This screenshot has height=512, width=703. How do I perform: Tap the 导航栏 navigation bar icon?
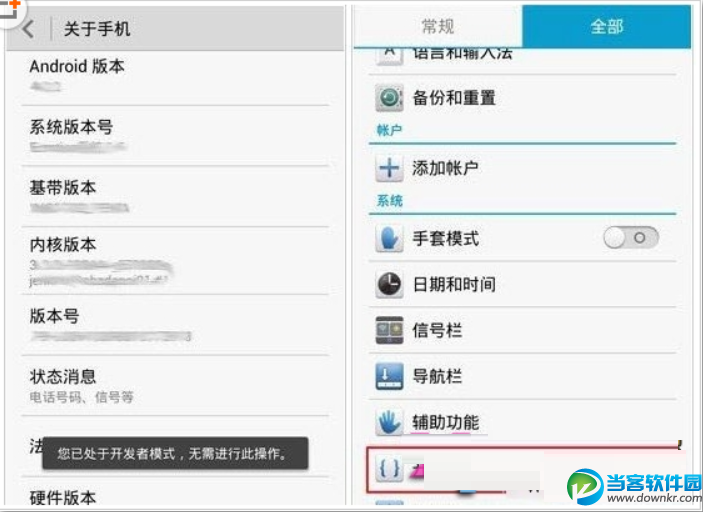389,377
